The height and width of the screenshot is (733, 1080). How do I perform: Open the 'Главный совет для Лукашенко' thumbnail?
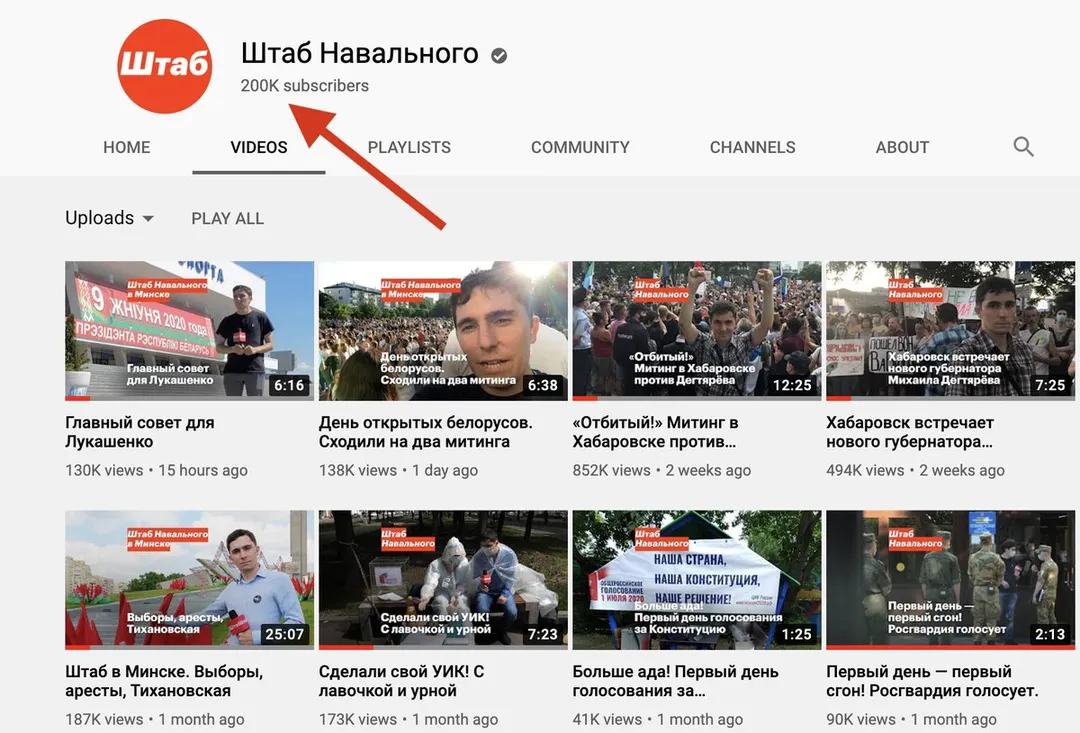tap(189, 331)
